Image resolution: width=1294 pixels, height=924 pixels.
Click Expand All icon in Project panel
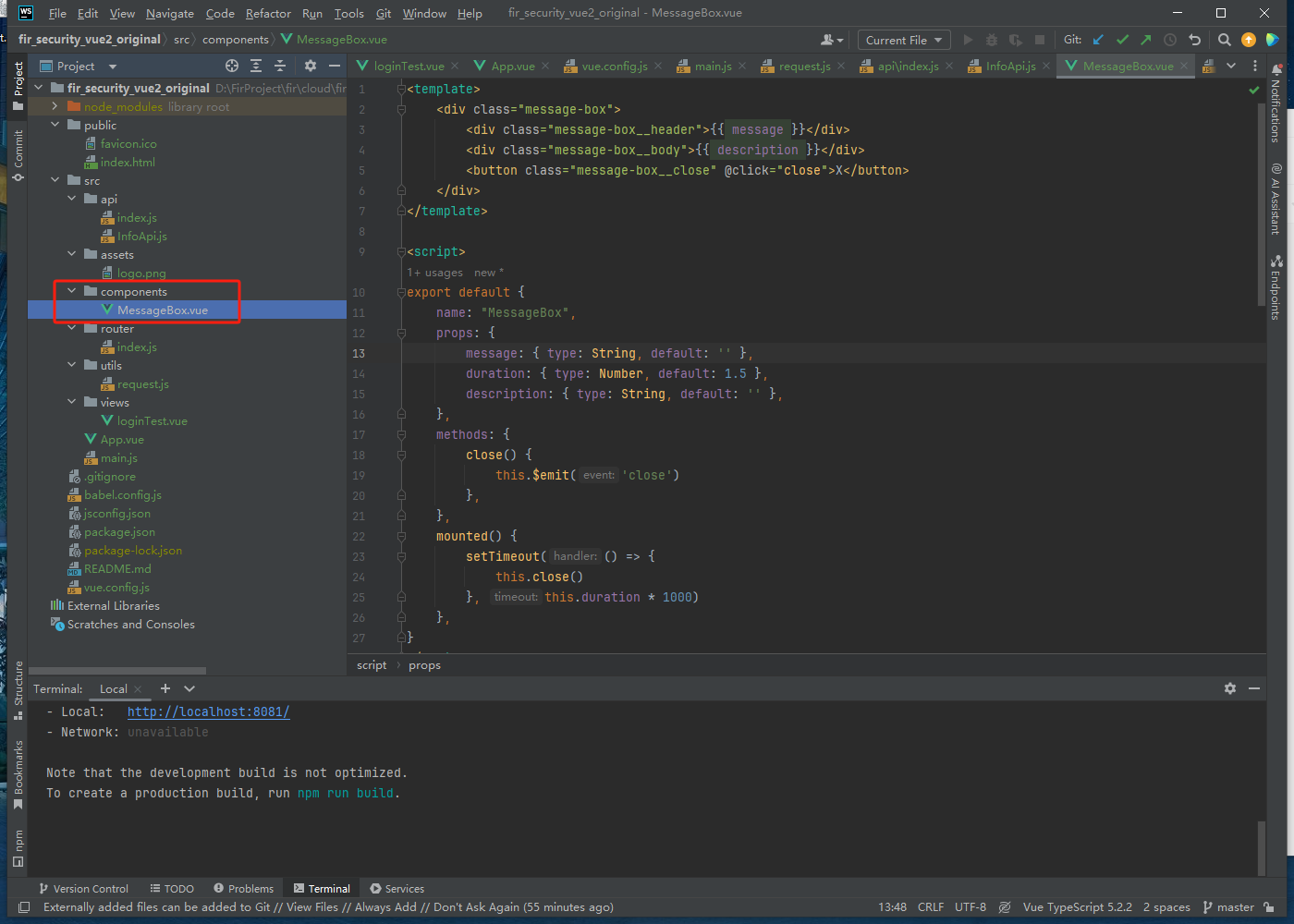pos(256,66)
